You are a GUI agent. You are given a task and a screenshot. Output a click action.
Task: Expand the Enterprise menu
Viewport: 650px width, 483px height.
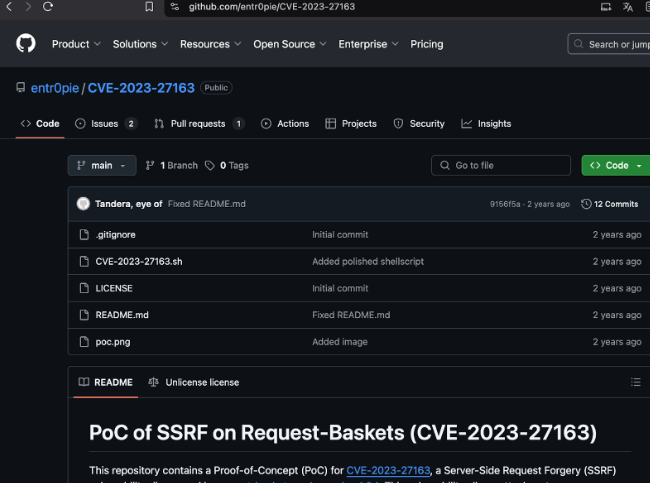tap(368, 44)
